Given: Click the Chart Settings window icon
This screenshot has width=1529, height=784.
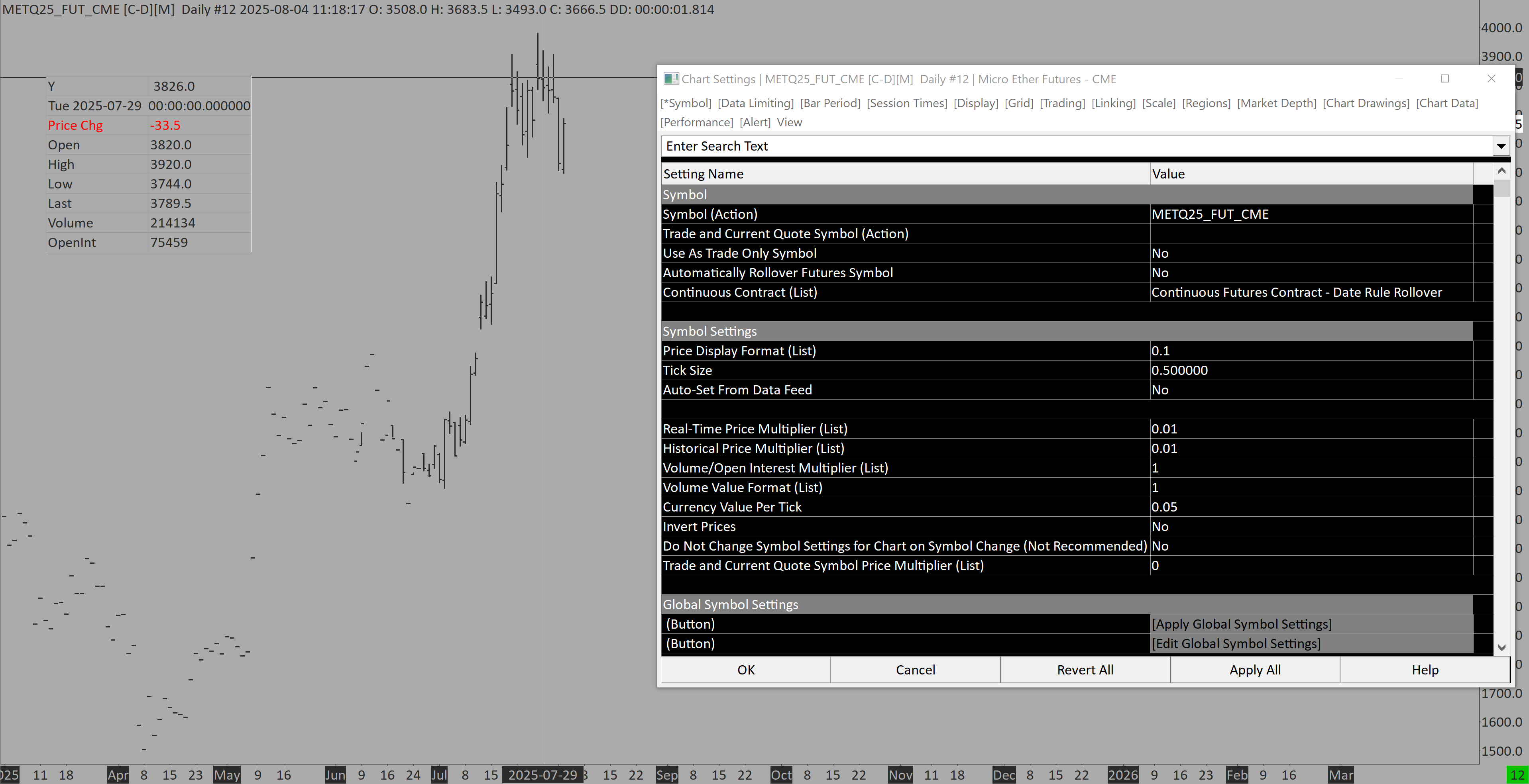Looking at the screenshot, I should click(x=671, y=79).
